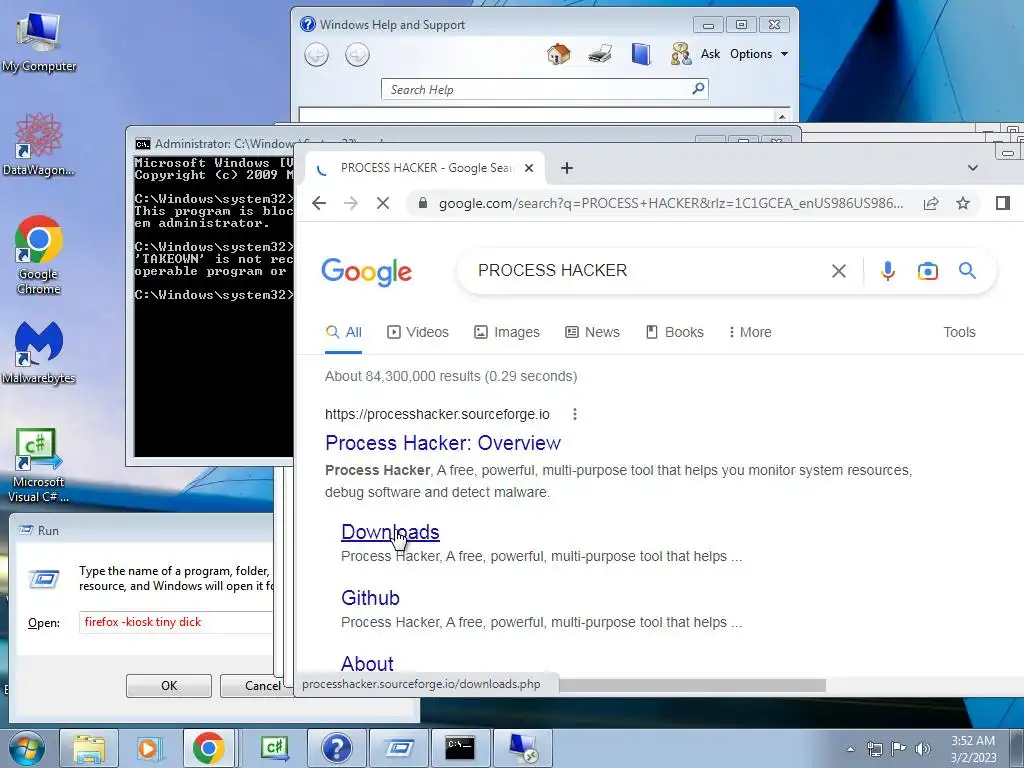Open Microsoft Visual C# desktop shortcut
The height and width of the screenshot is (768, 1024).
pyautogui.click(x=39, y=465)
